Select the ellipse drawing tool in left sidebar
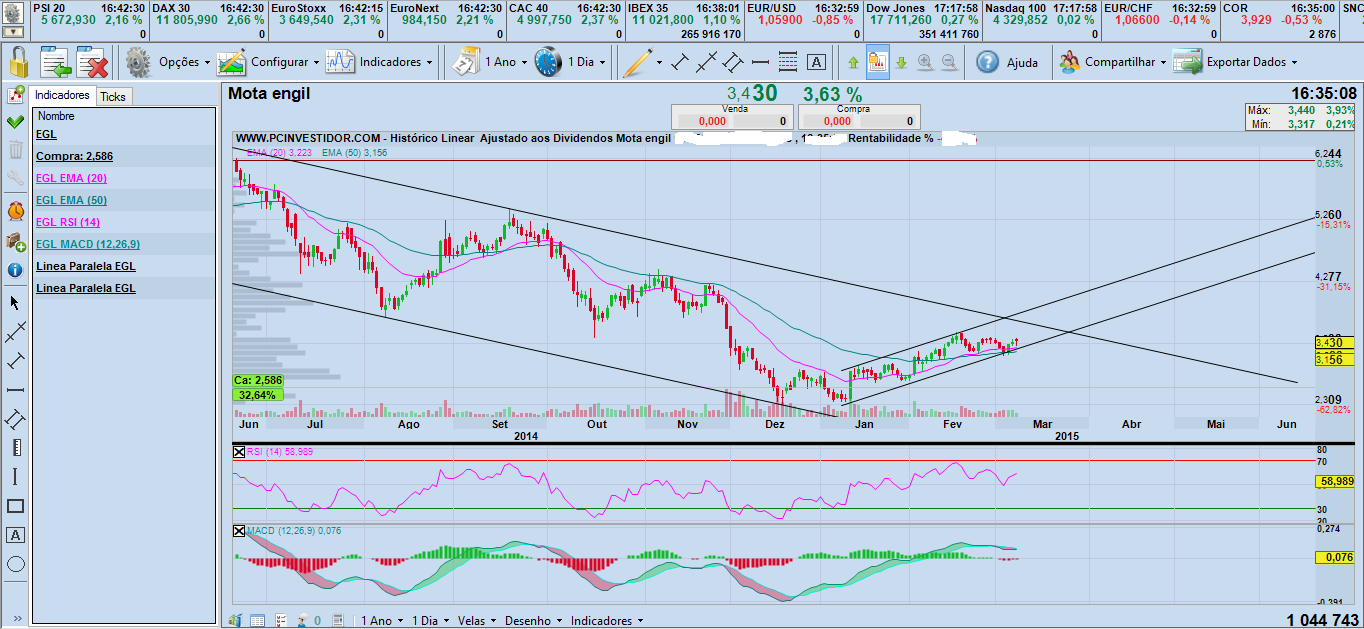Image resolution: width=1364 pixels, height=629 pixels. (15, 564)
